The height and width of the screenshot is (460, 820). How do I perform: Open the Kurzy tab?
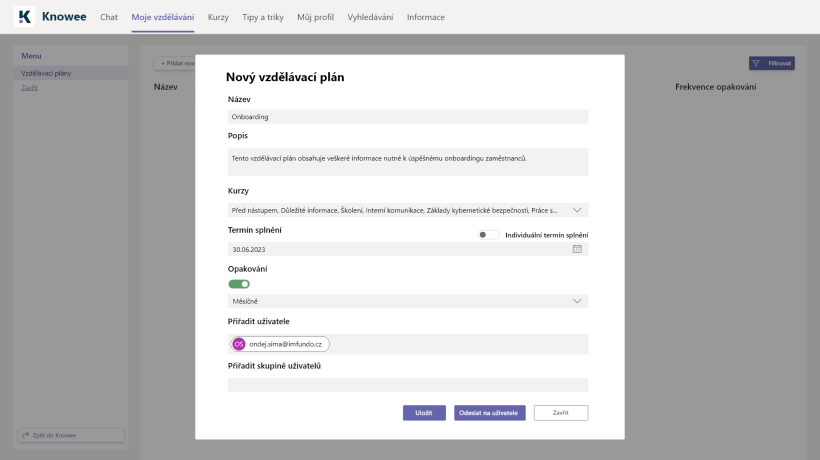(218, 17)
